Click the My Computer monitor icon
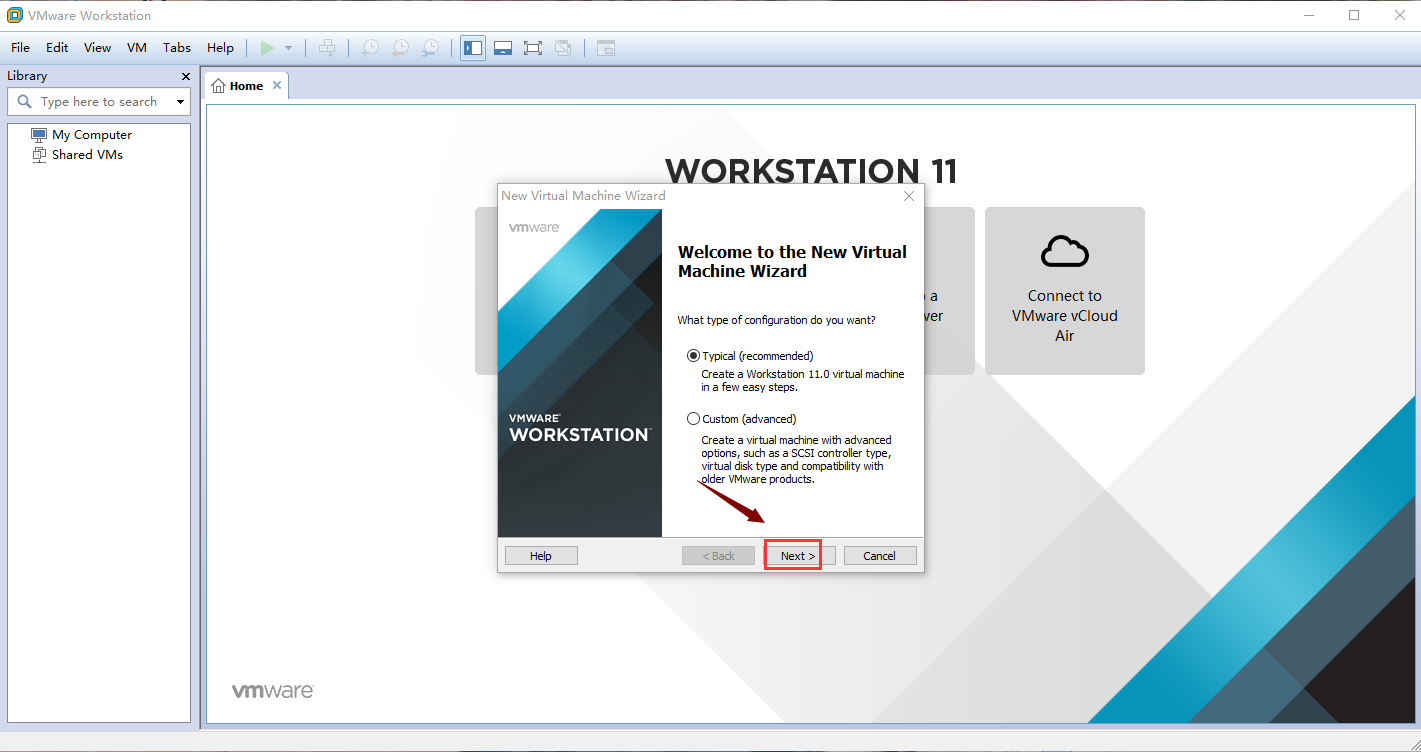This screenshot has height=752, width=1421. [39, 135]
